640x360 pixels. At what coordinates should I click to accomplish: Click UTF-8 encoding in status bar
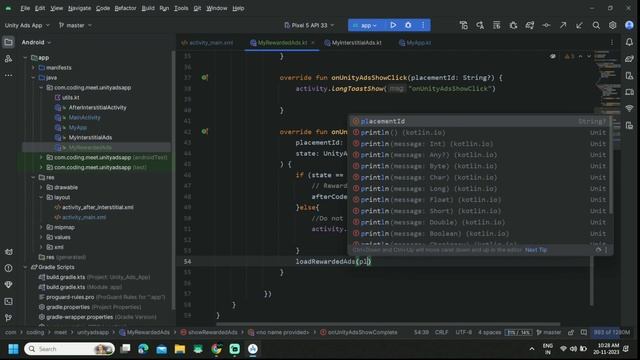point(463,332)
